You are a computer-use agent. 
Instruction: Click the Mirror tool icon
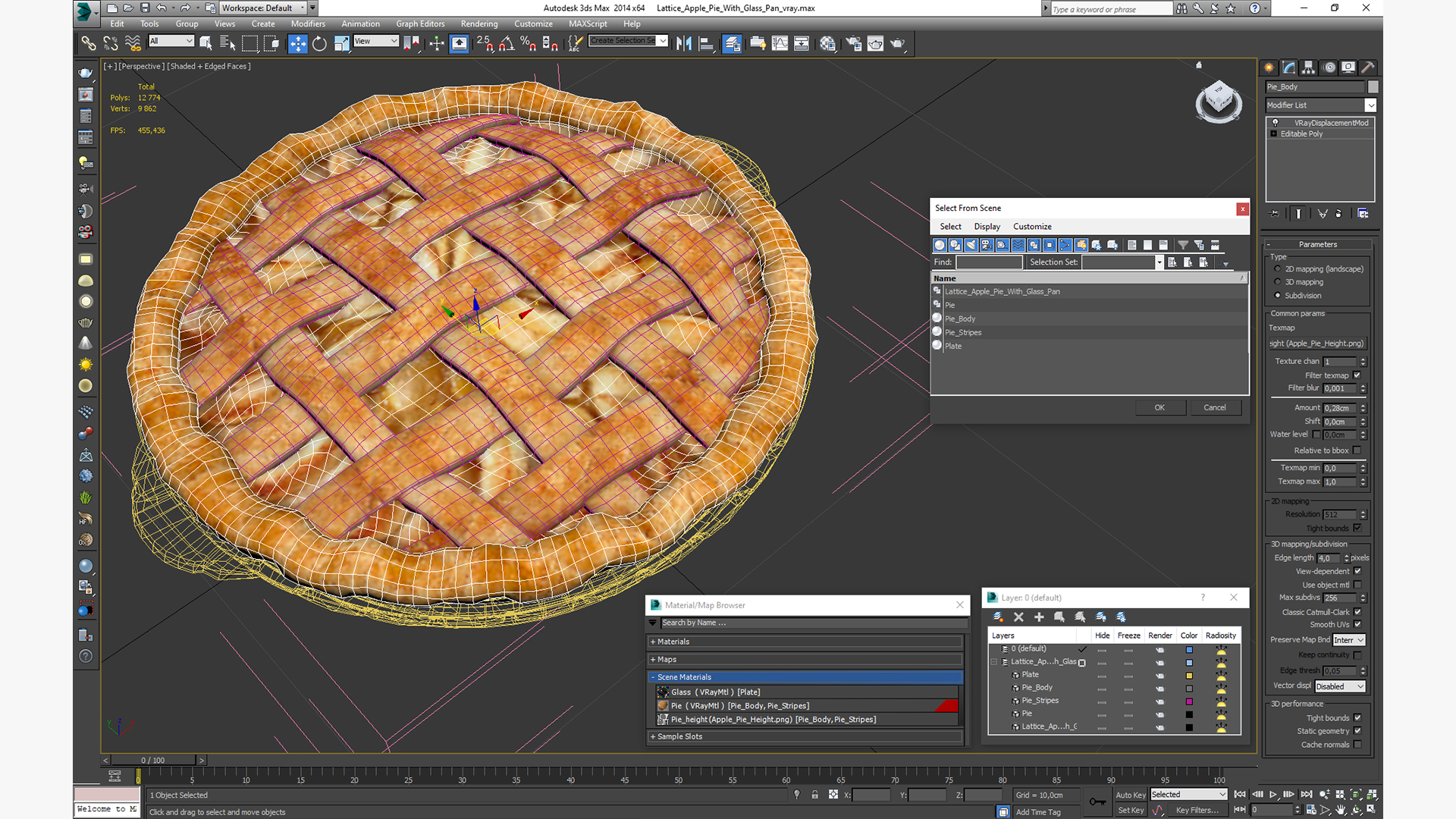(683, 43)
